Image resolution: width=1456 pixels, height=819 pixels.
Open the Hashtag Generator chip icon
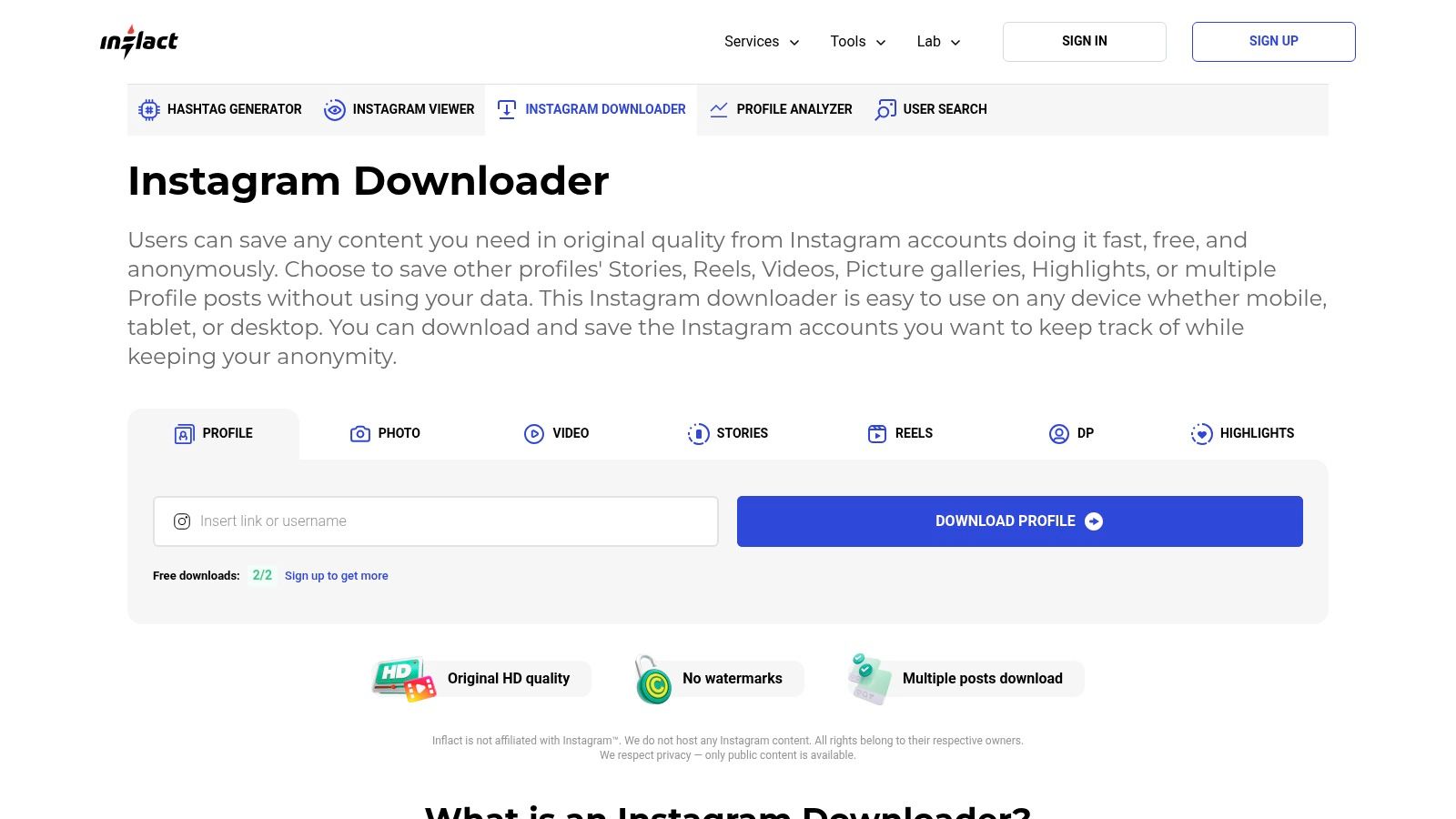click(x=148, y=110)
